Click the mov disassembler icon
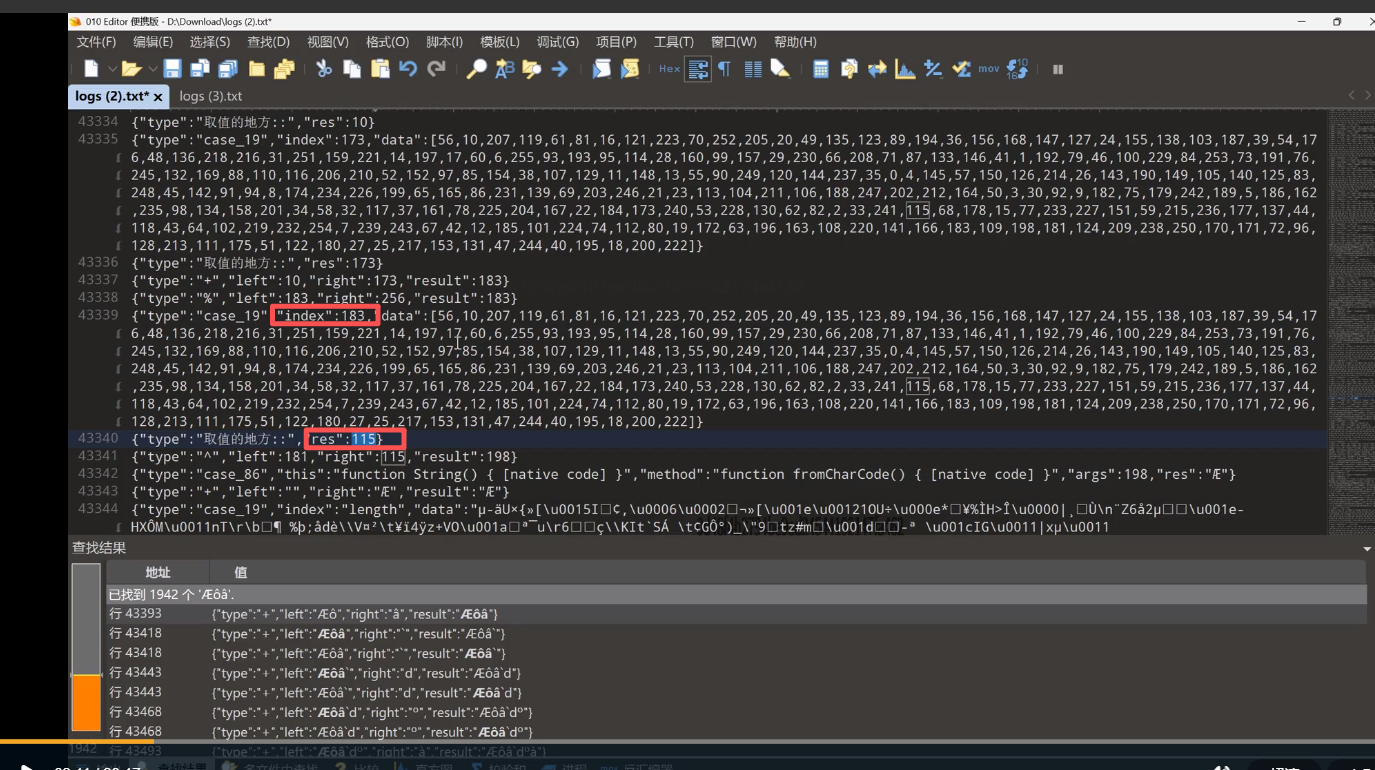Image resolution: width=1375 pixels, height=770 pixels. tap(989, 69)
